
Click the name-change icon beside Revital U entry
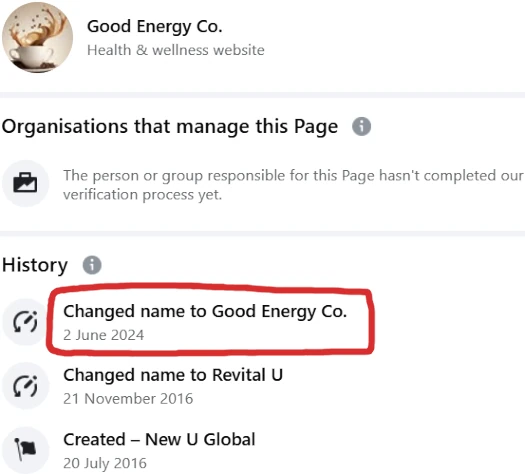[x=25, y=386]
